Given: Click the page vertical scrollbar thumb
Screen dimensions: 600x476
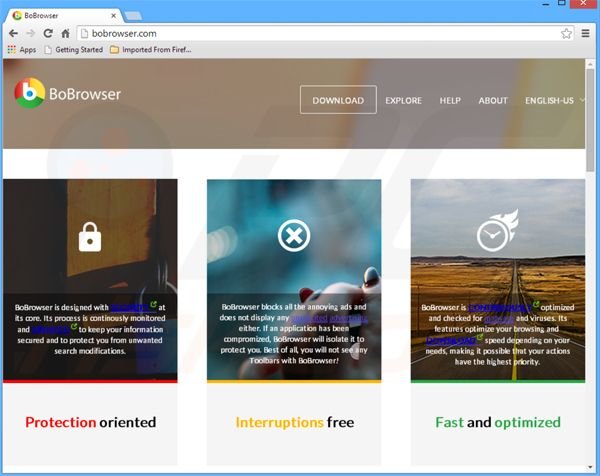Looking at the screenshot, I should pos(590,121).
